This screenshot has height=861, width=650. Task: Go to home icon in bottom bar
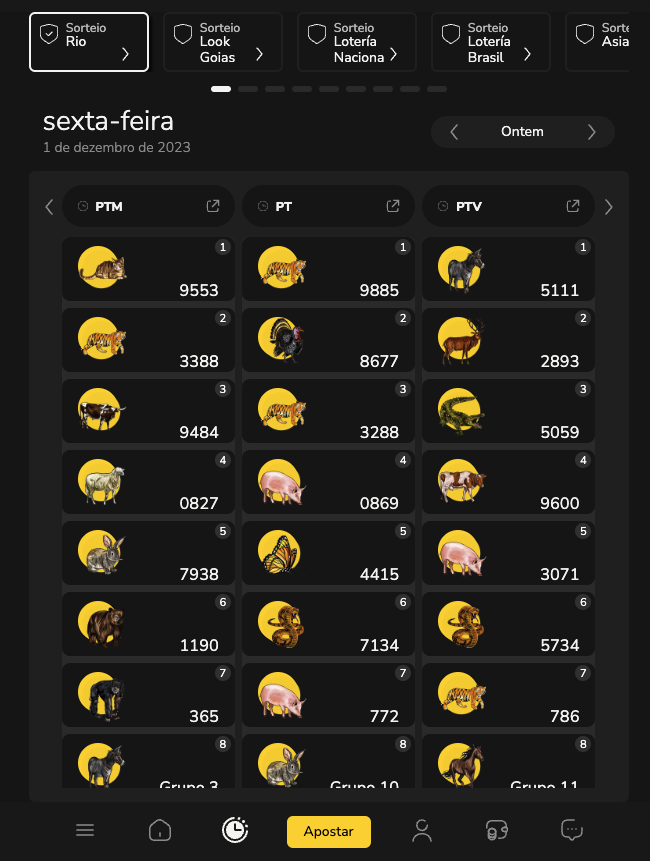pyautogui.click(x=160, y=830)
